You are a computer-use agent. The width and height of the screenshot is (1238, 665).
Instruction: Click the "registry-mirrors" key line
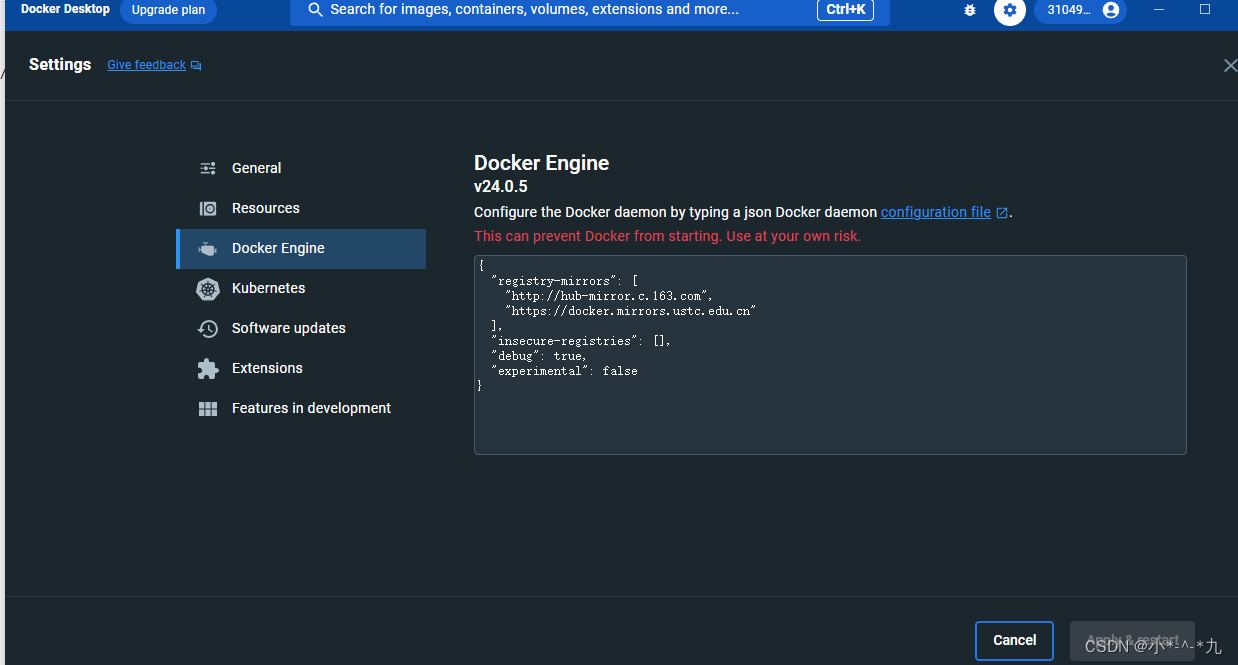tap(564, 281)
